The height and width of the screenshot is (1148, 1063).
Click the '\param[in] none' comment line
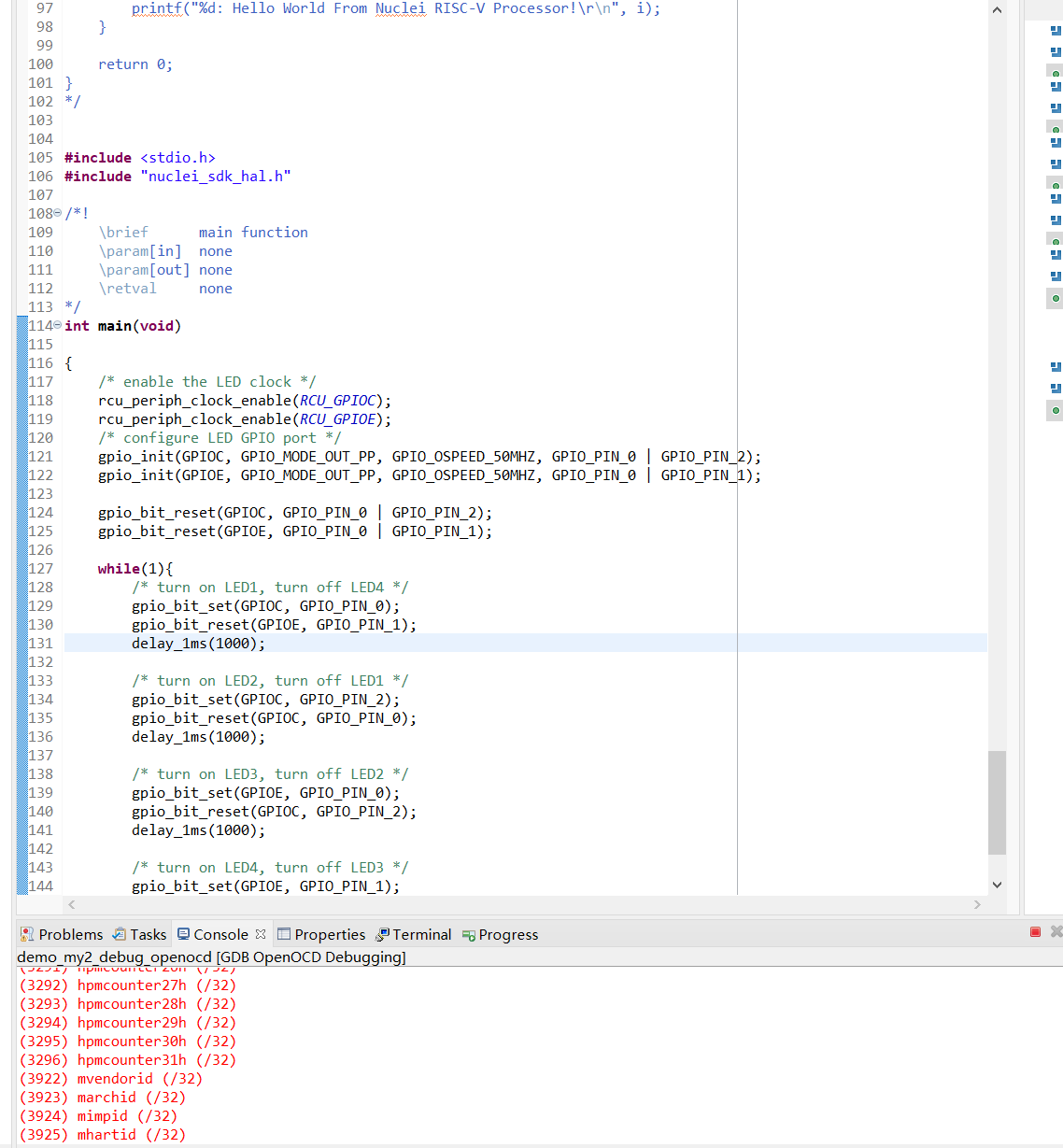pyautogui.click(x=165, y=250)
